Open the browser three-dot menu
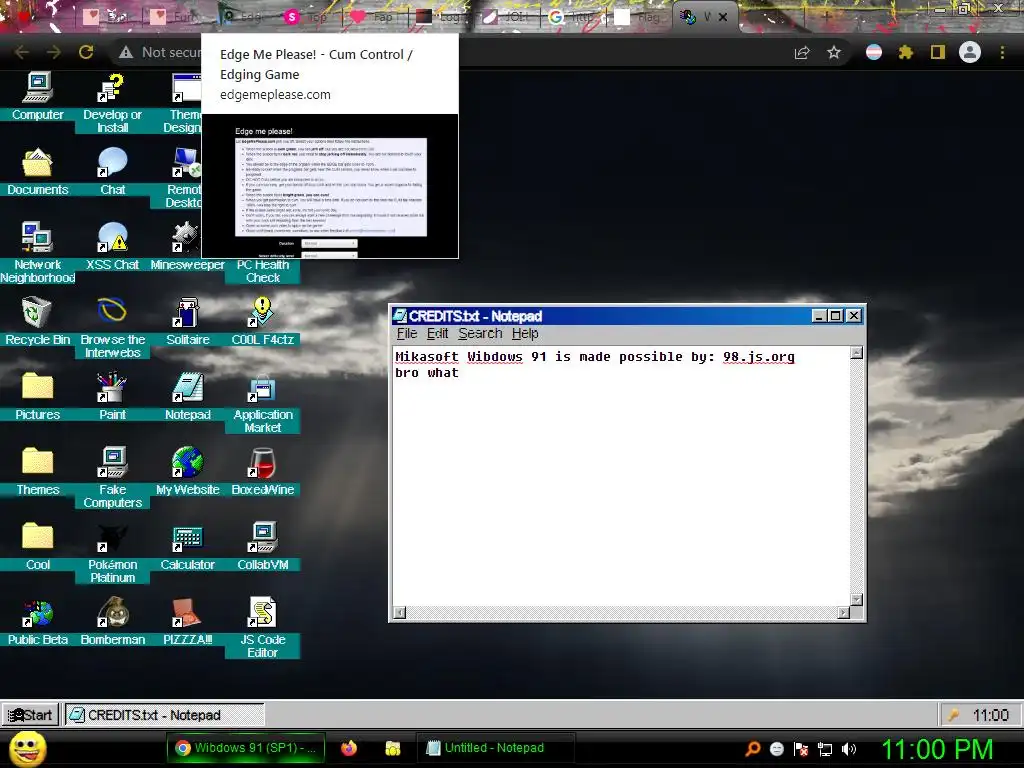 tap(1002, 52)
